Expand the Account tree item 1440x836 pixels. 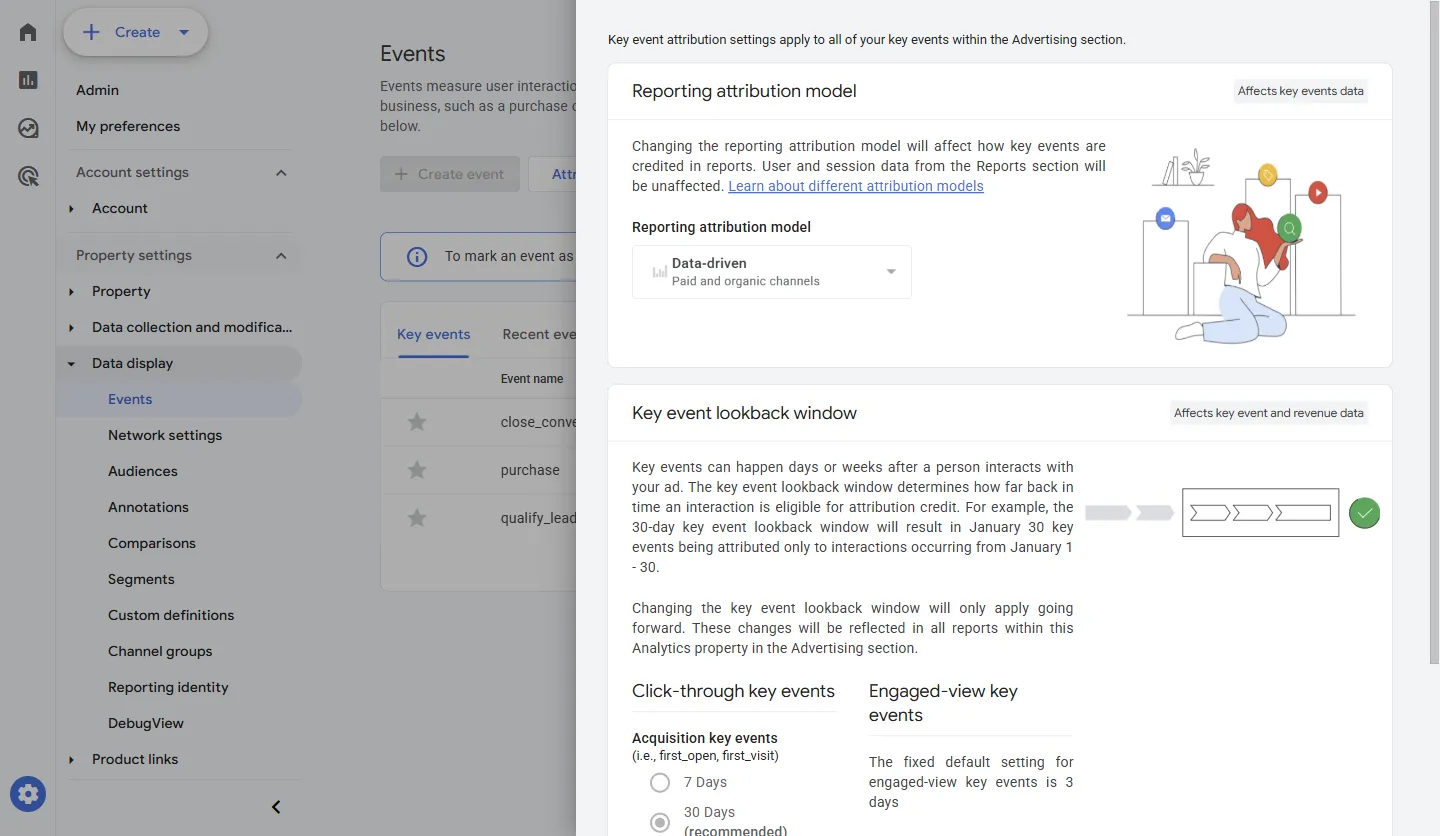72,209
